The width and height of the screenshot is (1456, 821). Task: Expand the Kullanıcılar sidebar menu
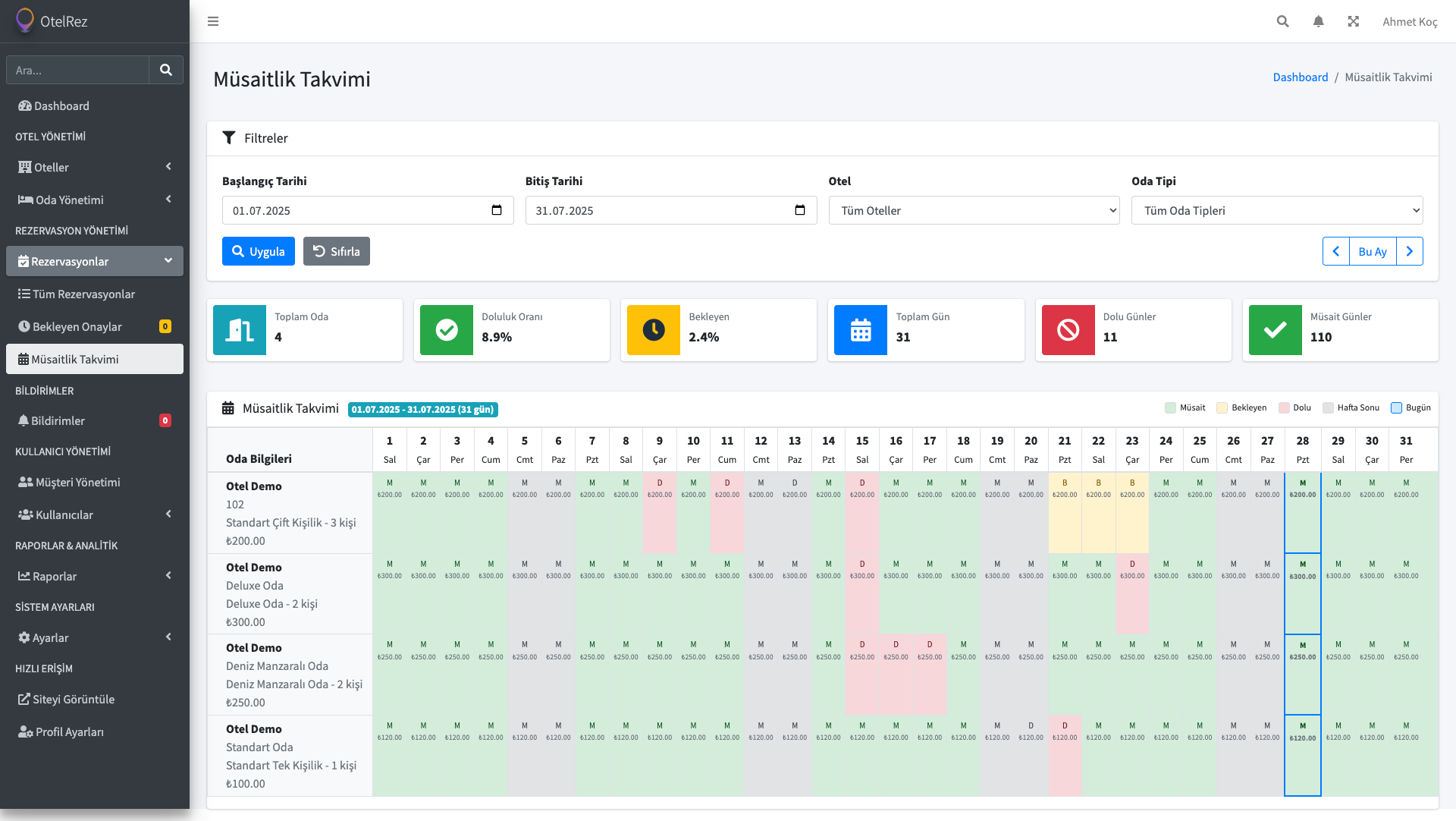(95, 515)
